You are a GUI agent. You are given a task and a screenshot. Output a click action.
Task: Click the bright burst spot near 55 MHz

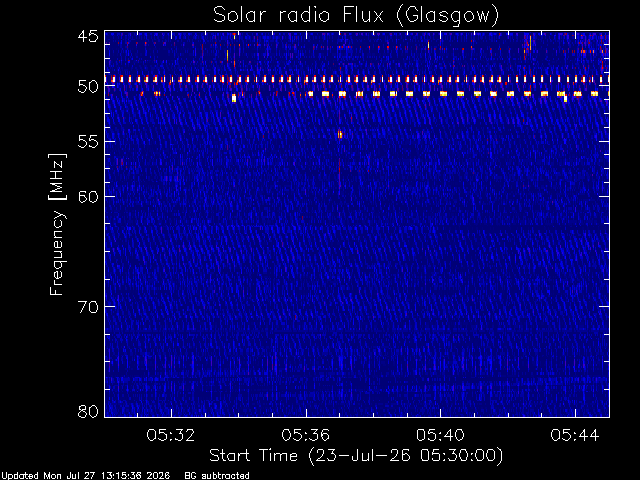point(340,134)
